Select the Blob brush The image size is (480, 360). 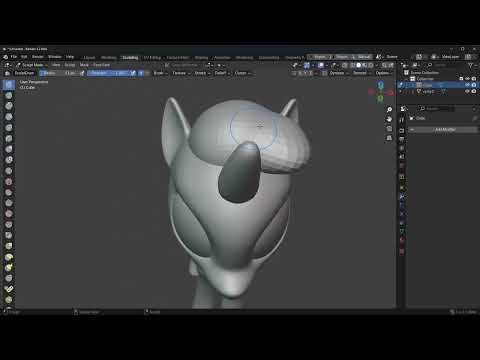click(x=9, y=160)
